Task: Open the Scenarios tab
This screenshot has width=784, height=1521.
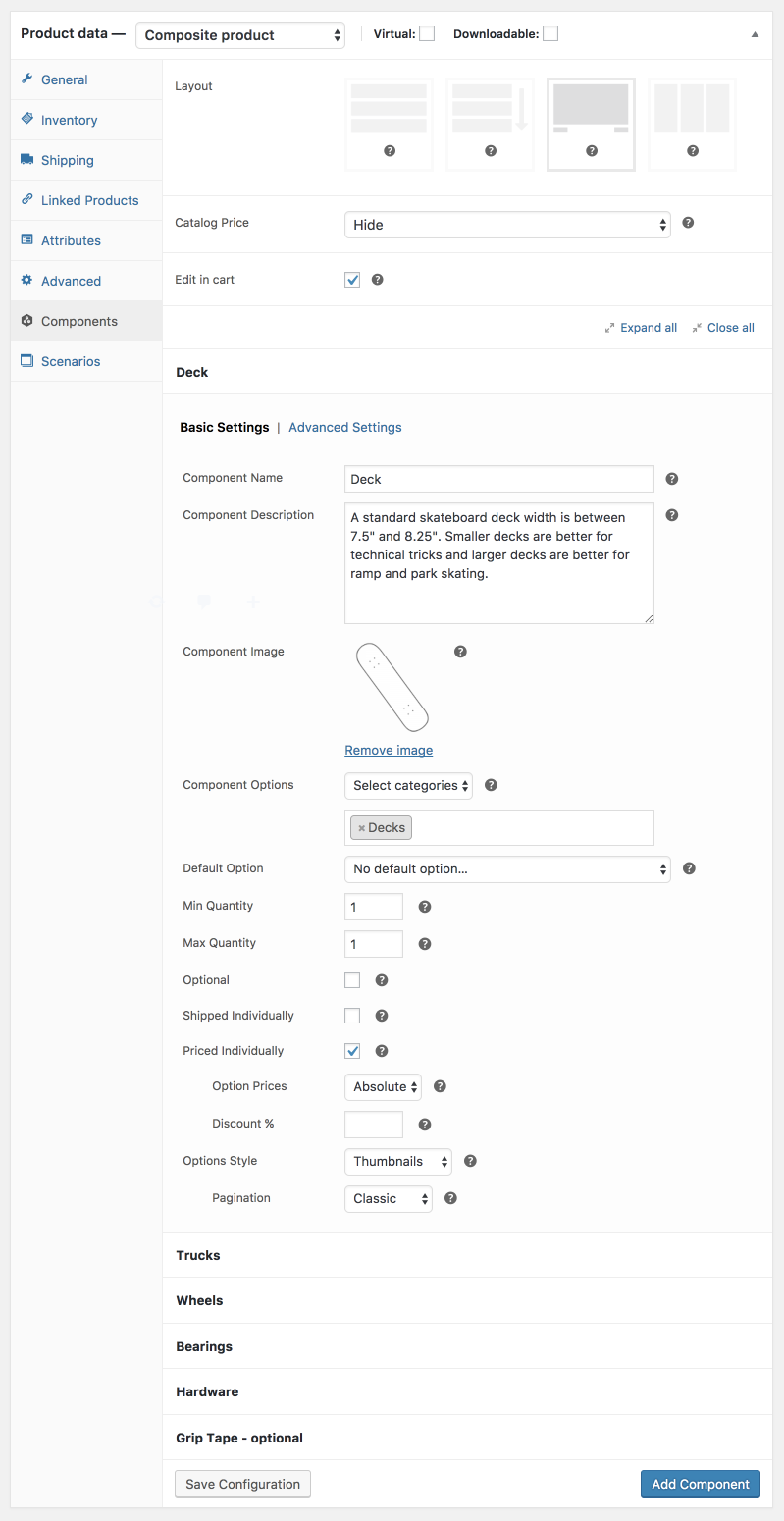Action: point(71,361)
